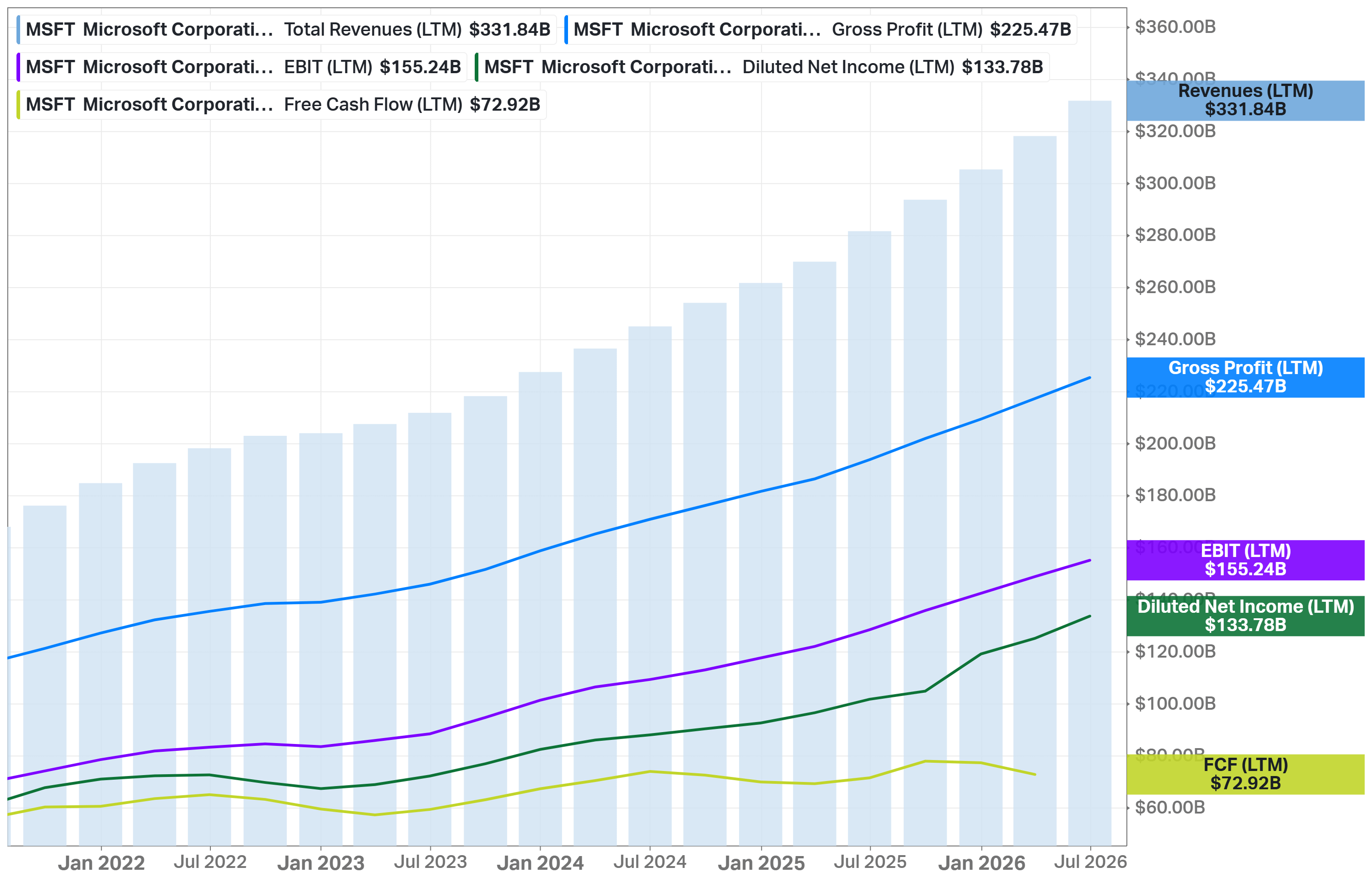Click the revenue bar above Jul 2023

[430, 629]
